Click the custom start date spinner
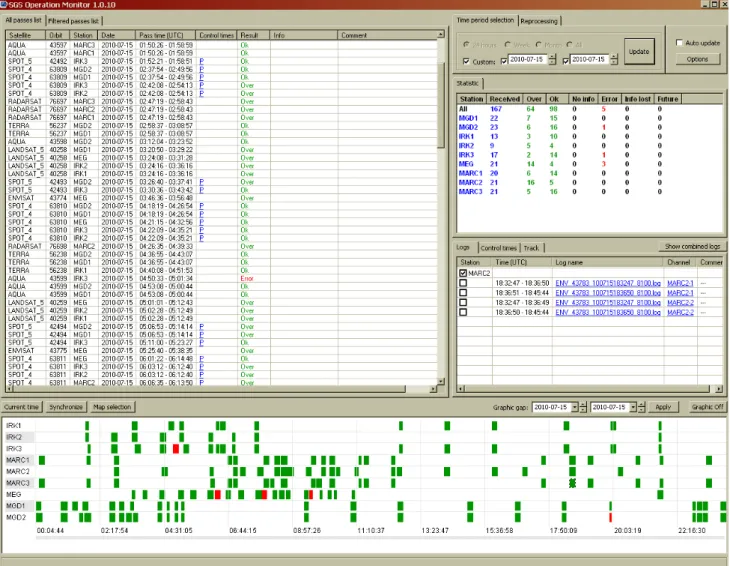 pos(552,60)
